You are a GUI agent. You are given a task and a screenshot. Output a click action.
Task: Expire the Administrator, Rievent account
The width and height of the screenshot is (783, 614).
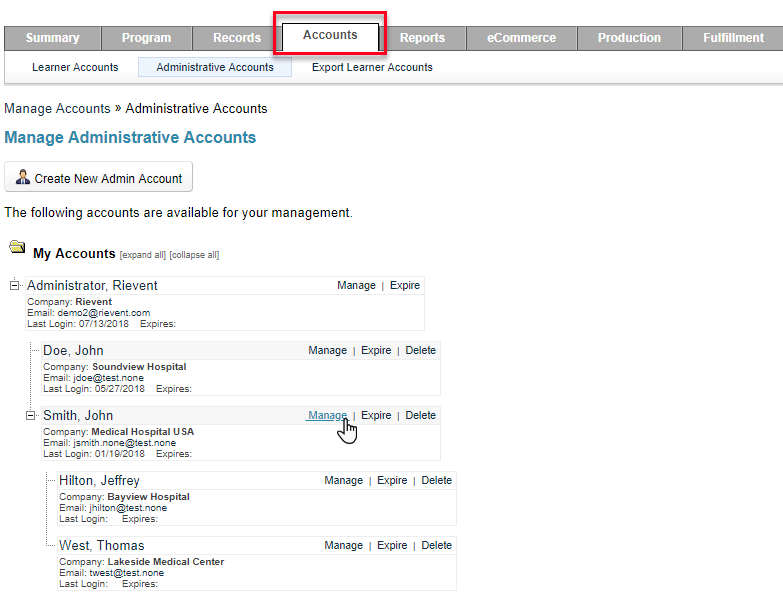(404, 286)
